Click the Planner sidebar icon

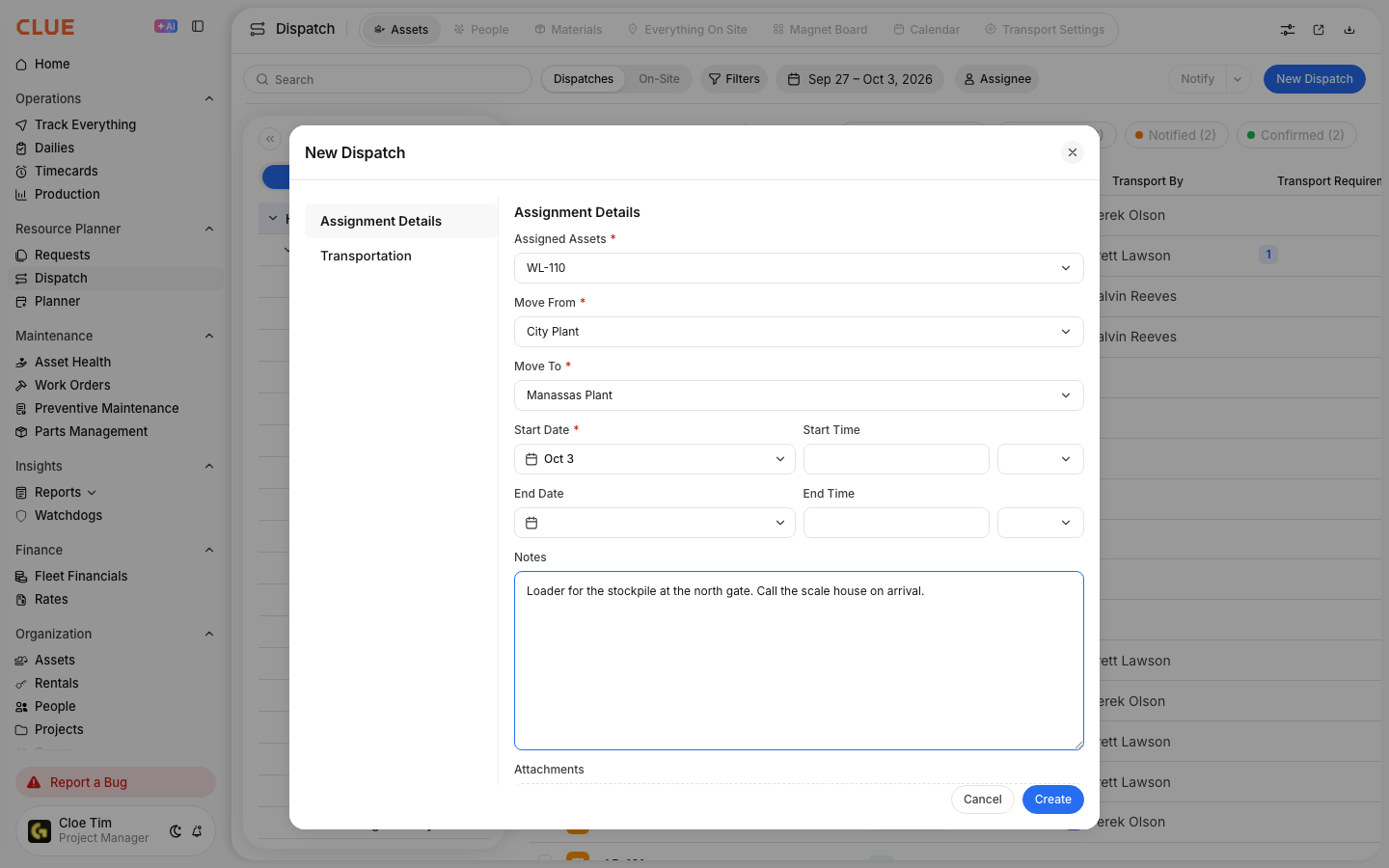[x=21, y=302]
